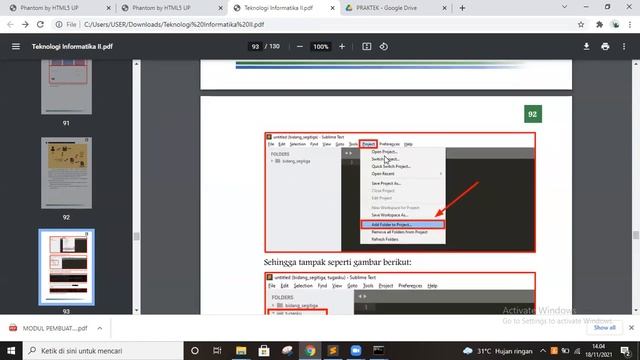Click the Windows search box
The height and width of the screenshot is (360, 640).
click(x=103, y=351)
